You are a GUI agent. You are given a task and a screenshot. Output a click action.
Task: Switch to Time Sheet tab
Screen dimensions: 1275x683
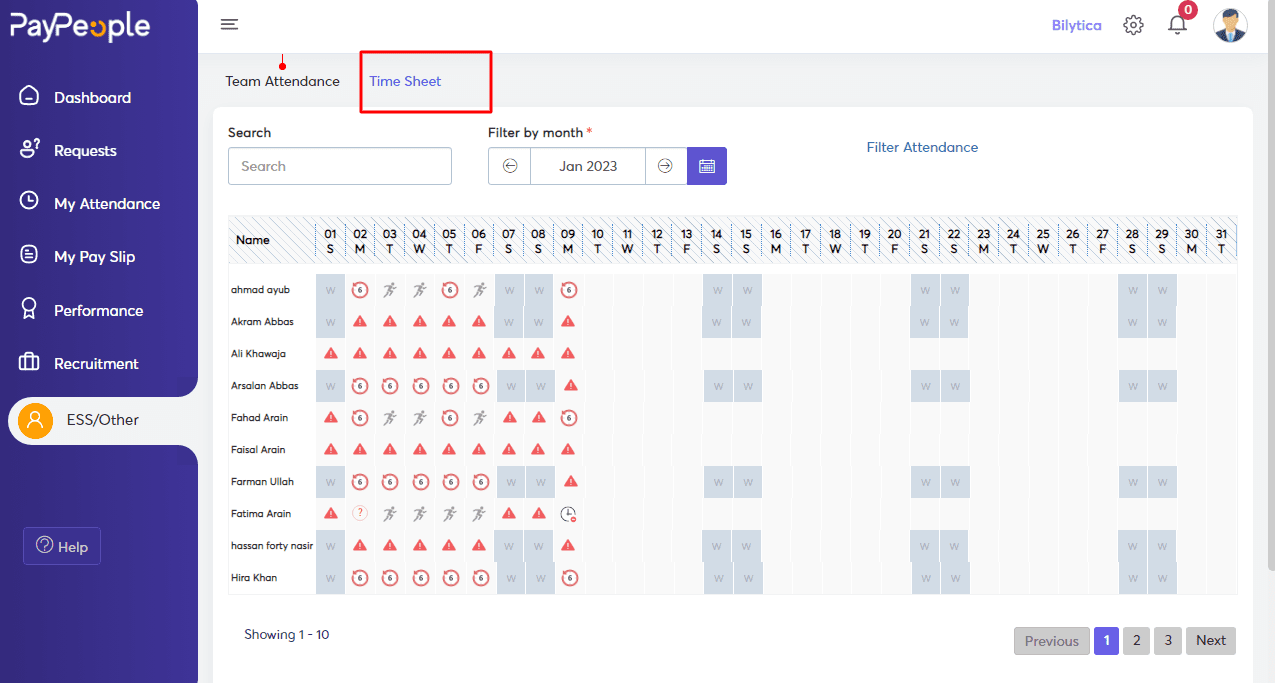tap(405, 81)
